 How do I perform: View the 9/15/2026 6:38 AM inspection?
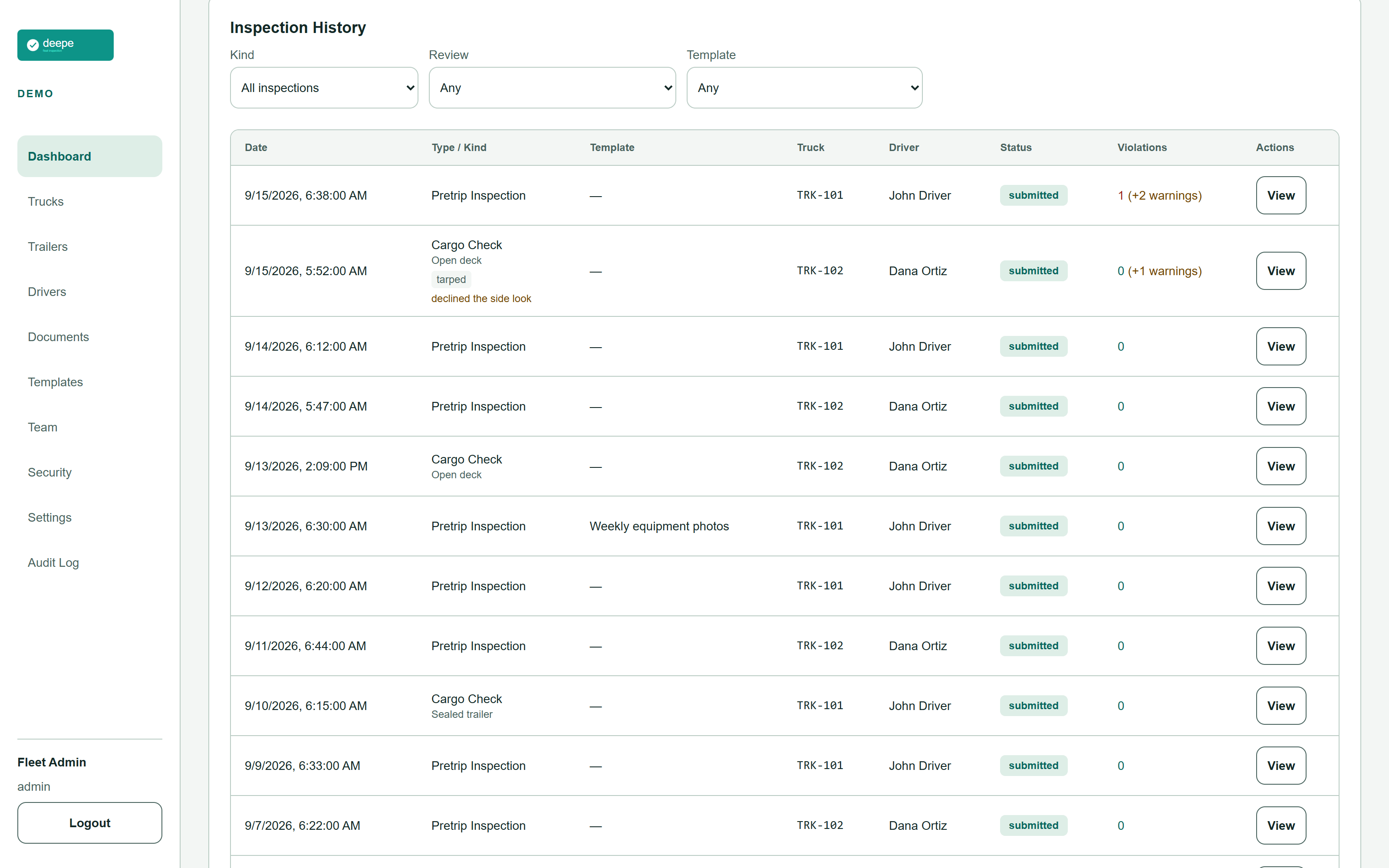pos(1280,195)
